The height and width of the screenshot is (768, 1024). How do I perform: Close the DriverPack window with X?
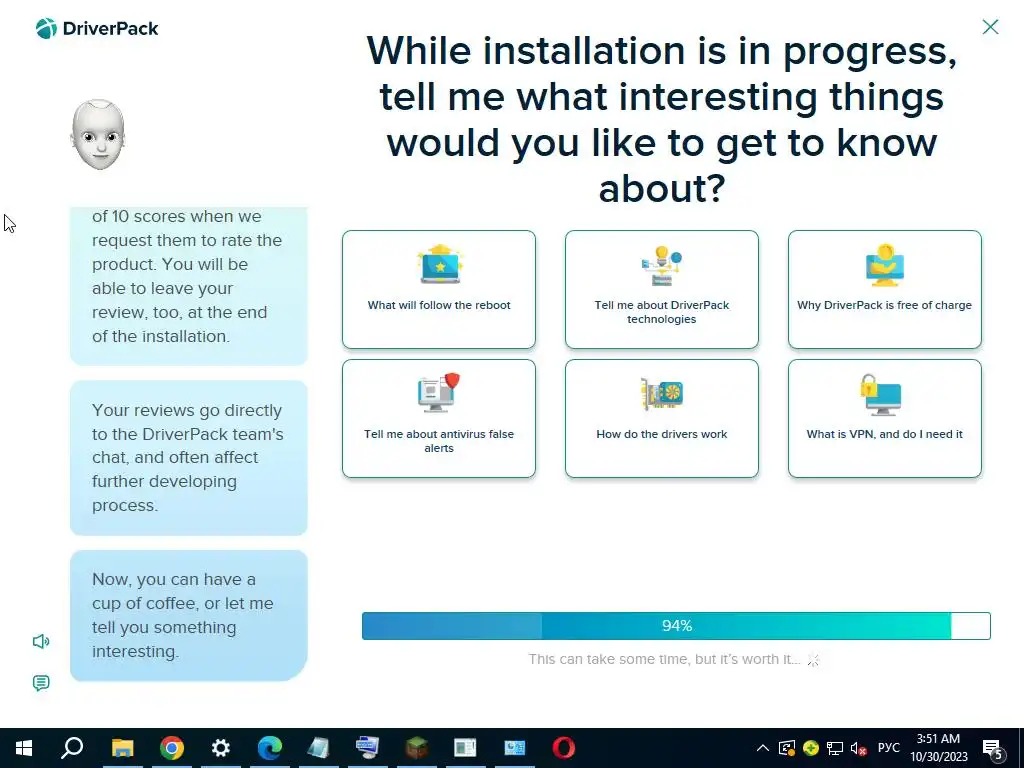pyautogui.click(x=990, y=27)
